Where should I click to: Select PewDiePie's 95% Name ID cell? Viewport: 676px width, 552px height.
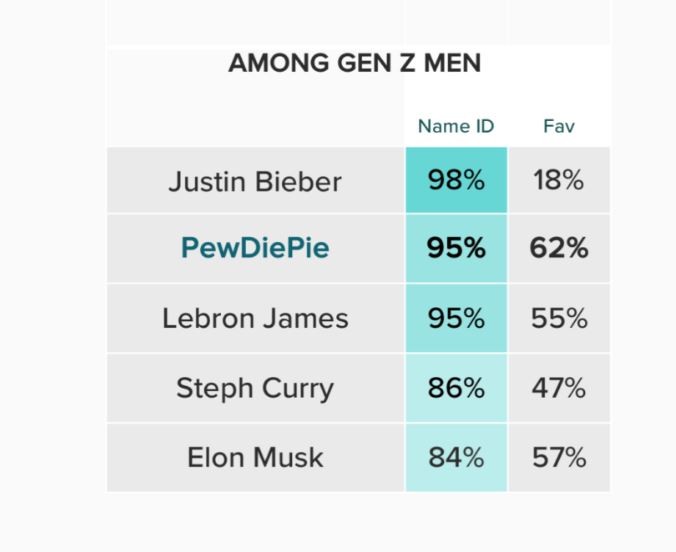click(x=456, y=248)
